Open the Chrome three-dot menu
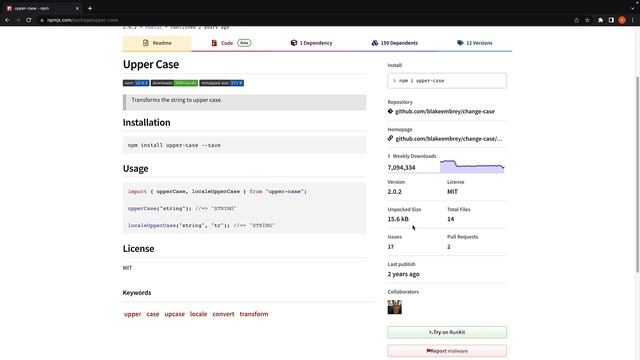This screenshot has width=640, height=360. coord(633,20)
